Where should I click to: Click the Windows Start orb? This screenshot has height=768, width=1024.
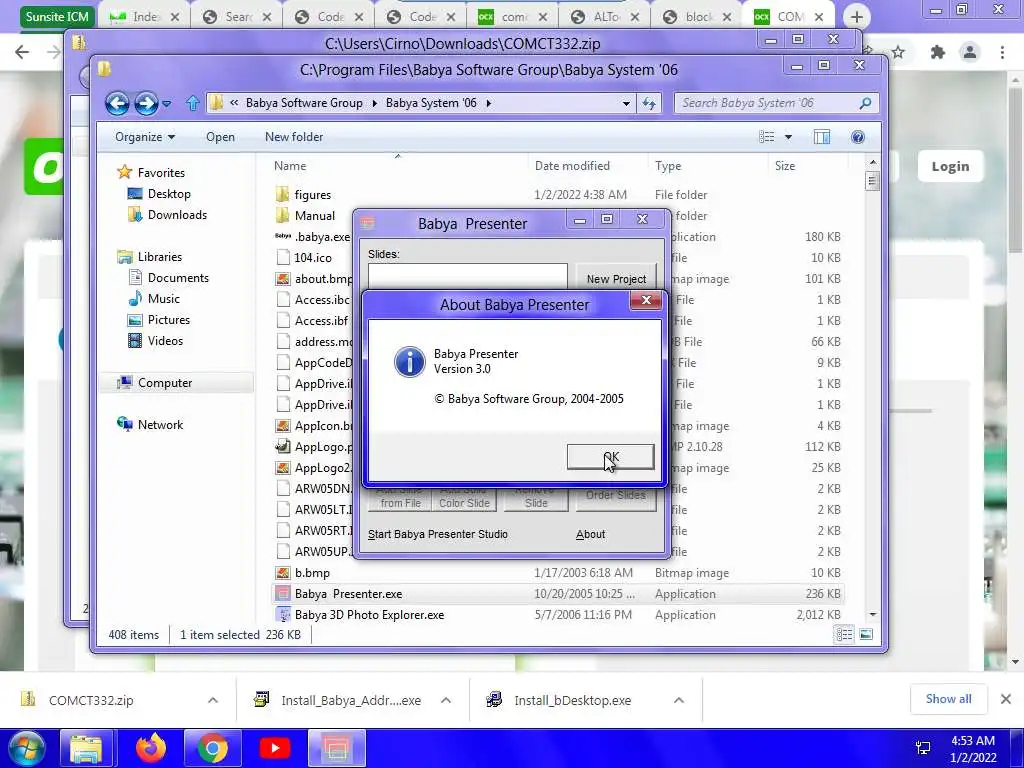tap(26, 748)
